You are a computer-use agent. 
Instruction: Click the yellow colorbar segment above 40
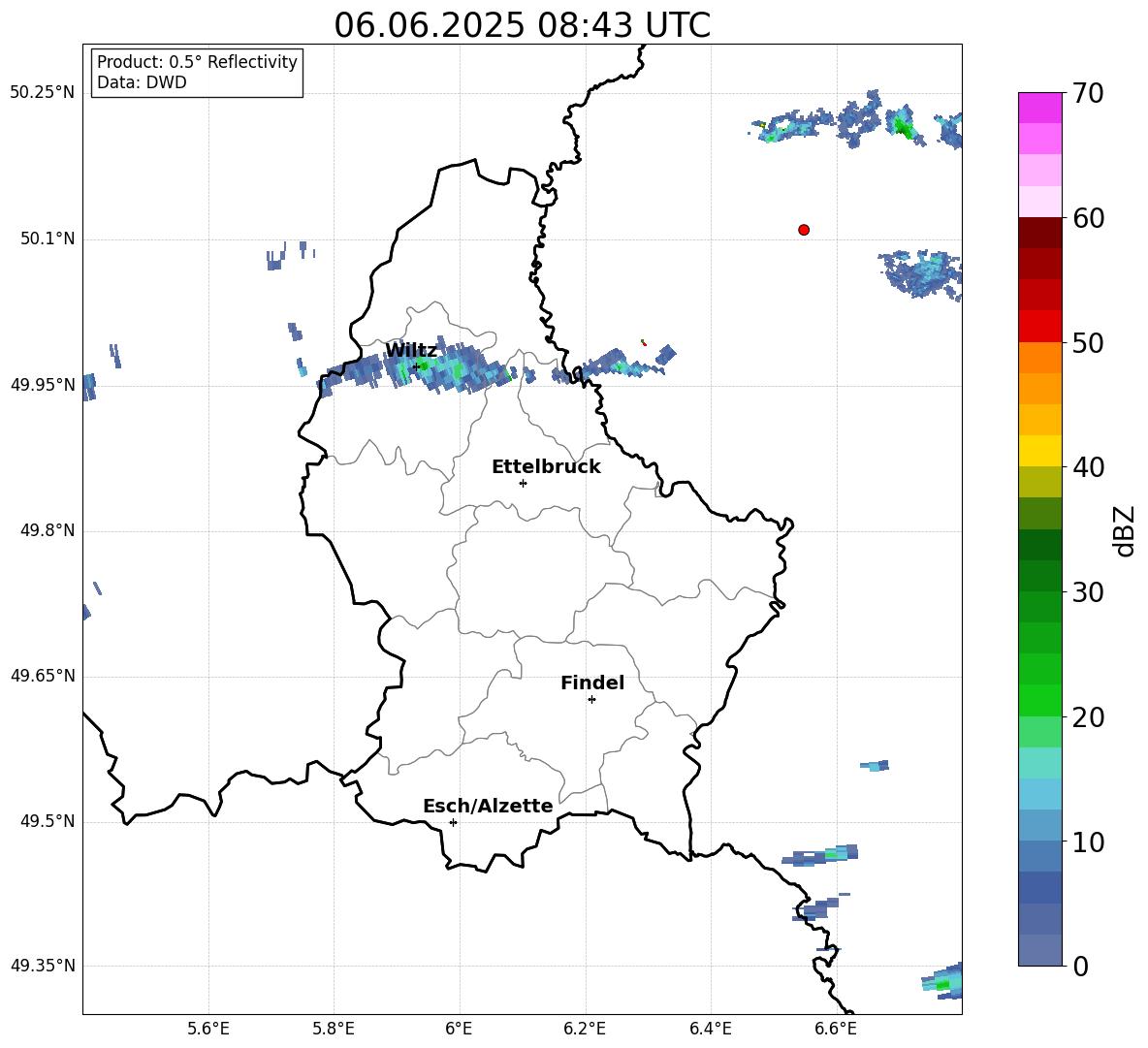(x=1039, y=451)
